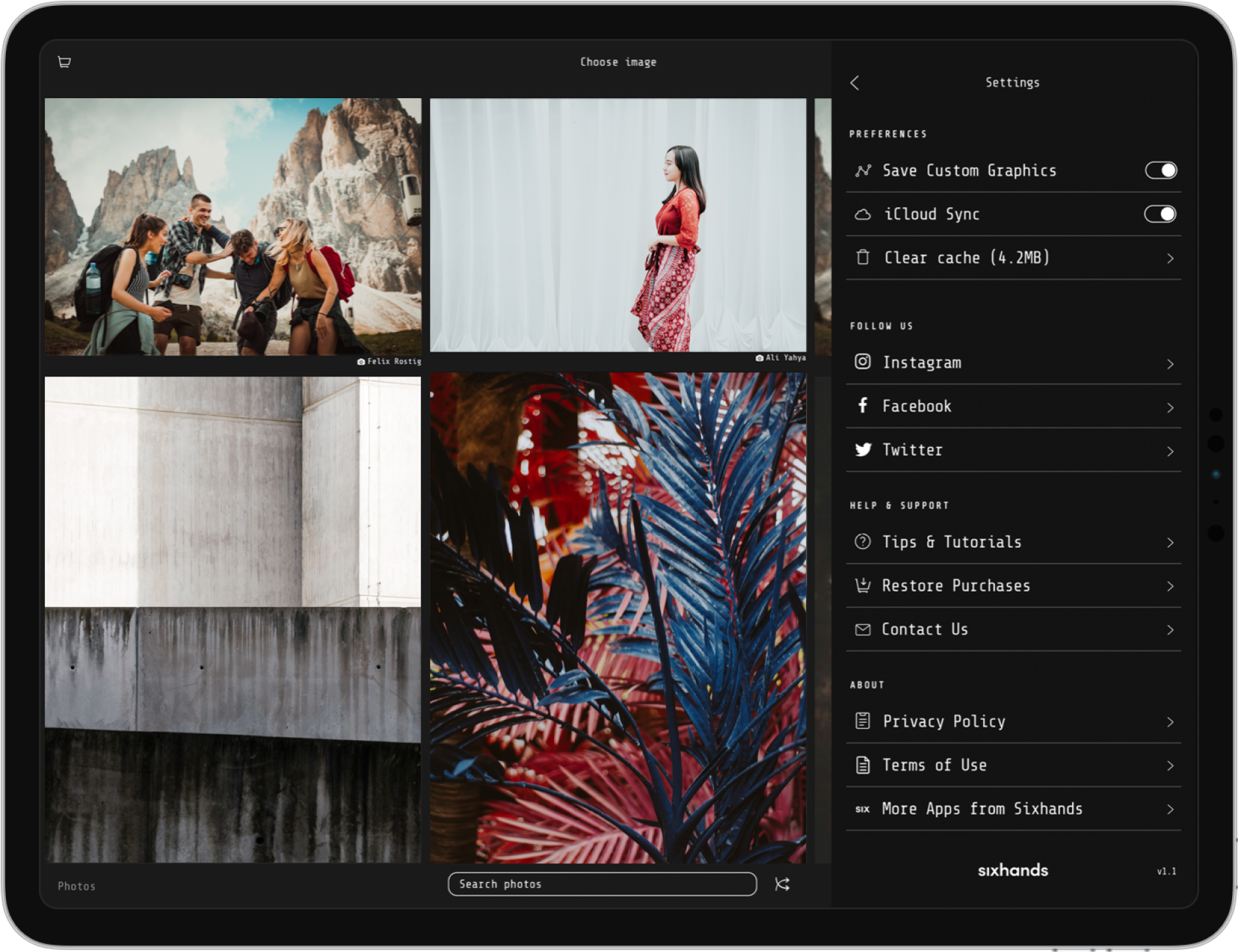Click the Facebook logo icon
Image resolution: width=1238 pixels, height=952 pixels.
(x=863, y=405)
